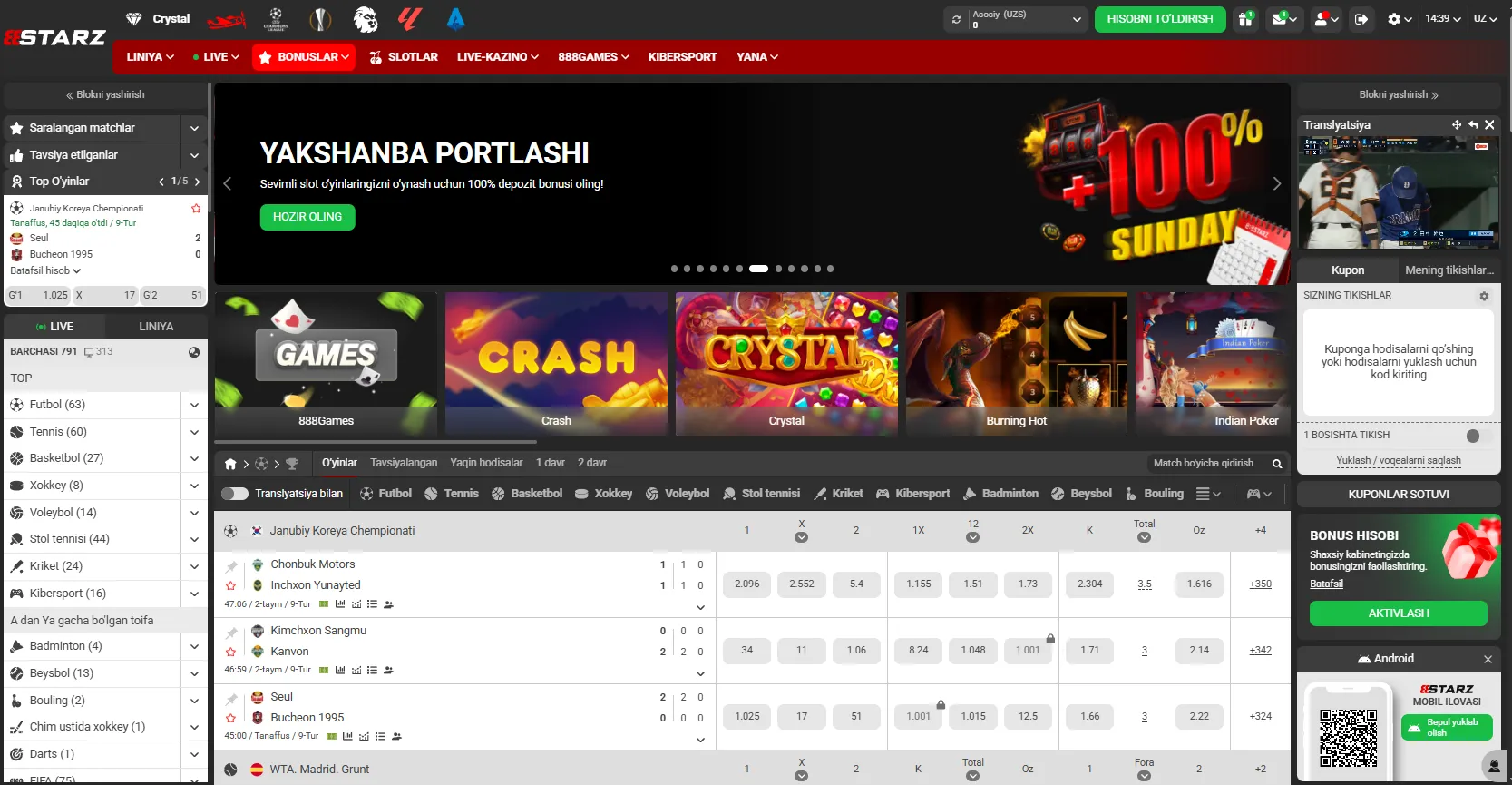Expand Tavsiya etilganlar section

click(194, 155)
